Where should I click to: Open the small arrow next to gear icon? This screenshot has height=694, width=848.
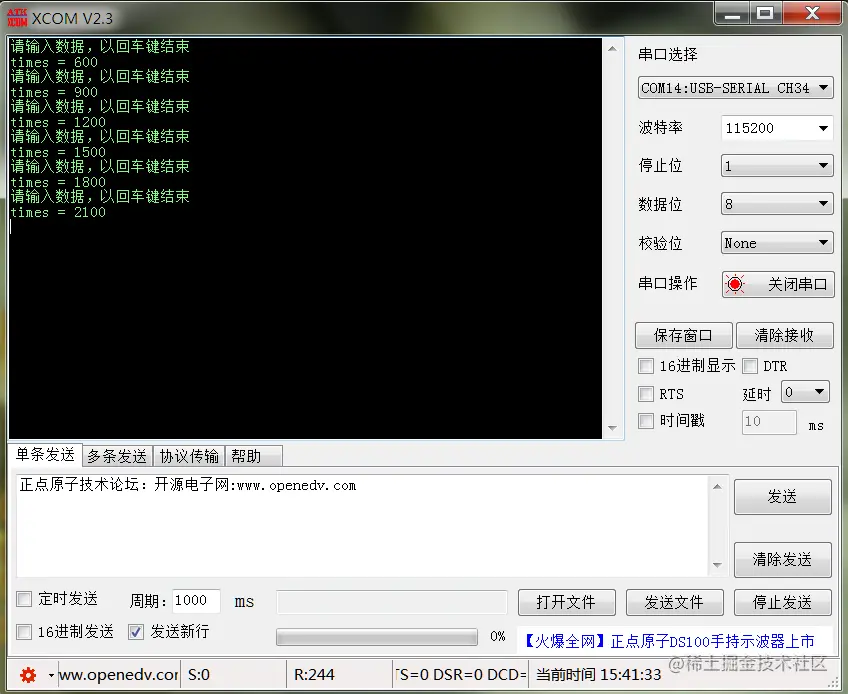tap(51, 675)
